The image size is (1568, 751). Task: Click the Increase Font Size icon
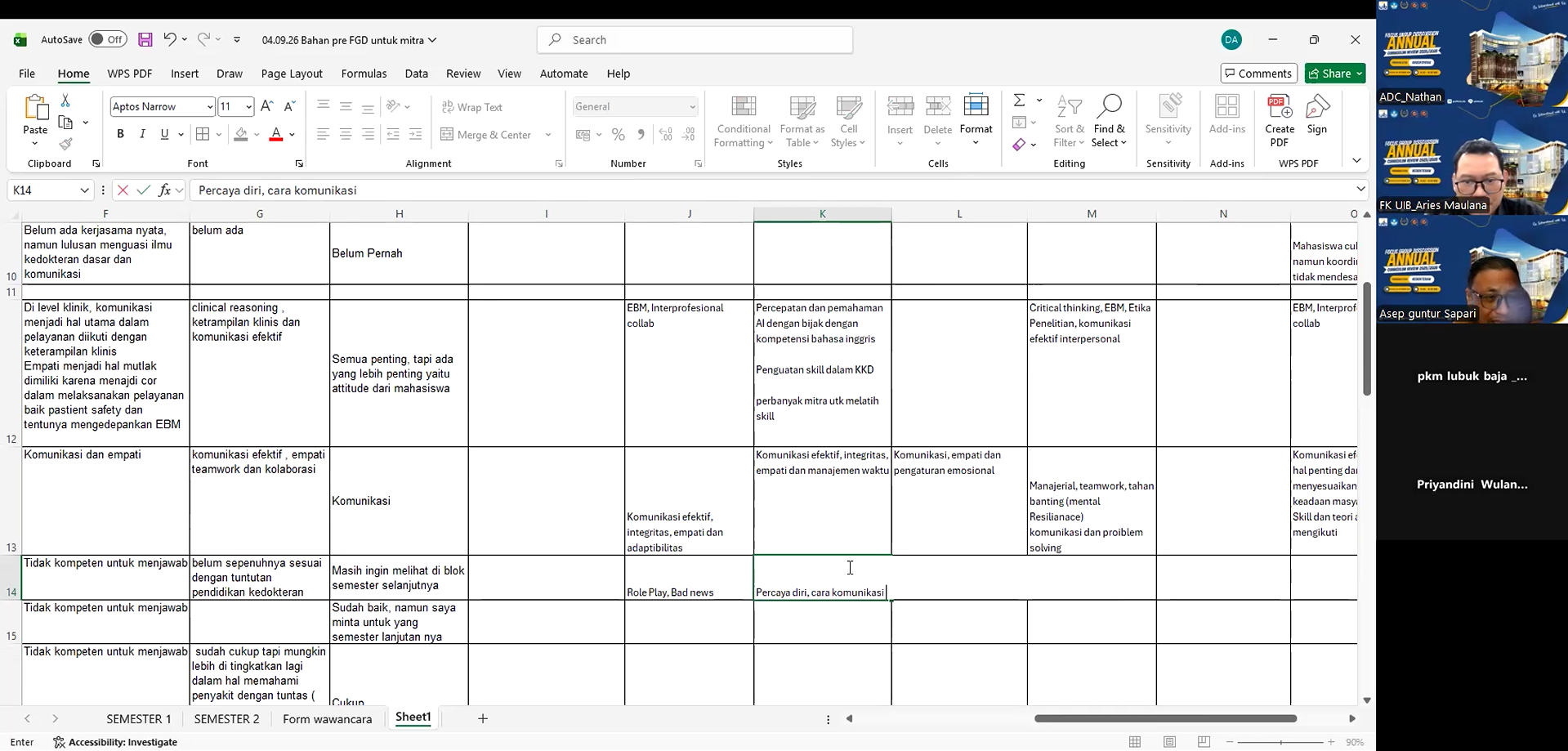pyautogui.click(x=267, y=106)
